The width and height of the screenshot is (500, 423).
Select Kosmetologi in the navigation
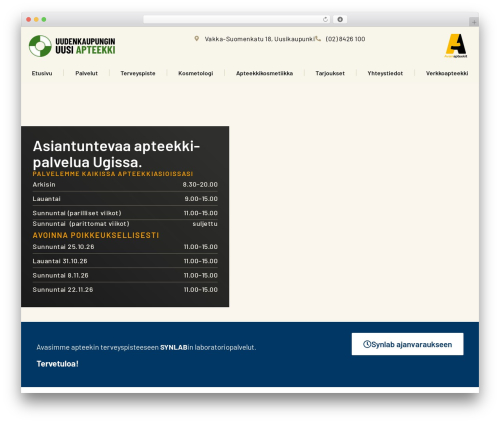tap(196, 73)
